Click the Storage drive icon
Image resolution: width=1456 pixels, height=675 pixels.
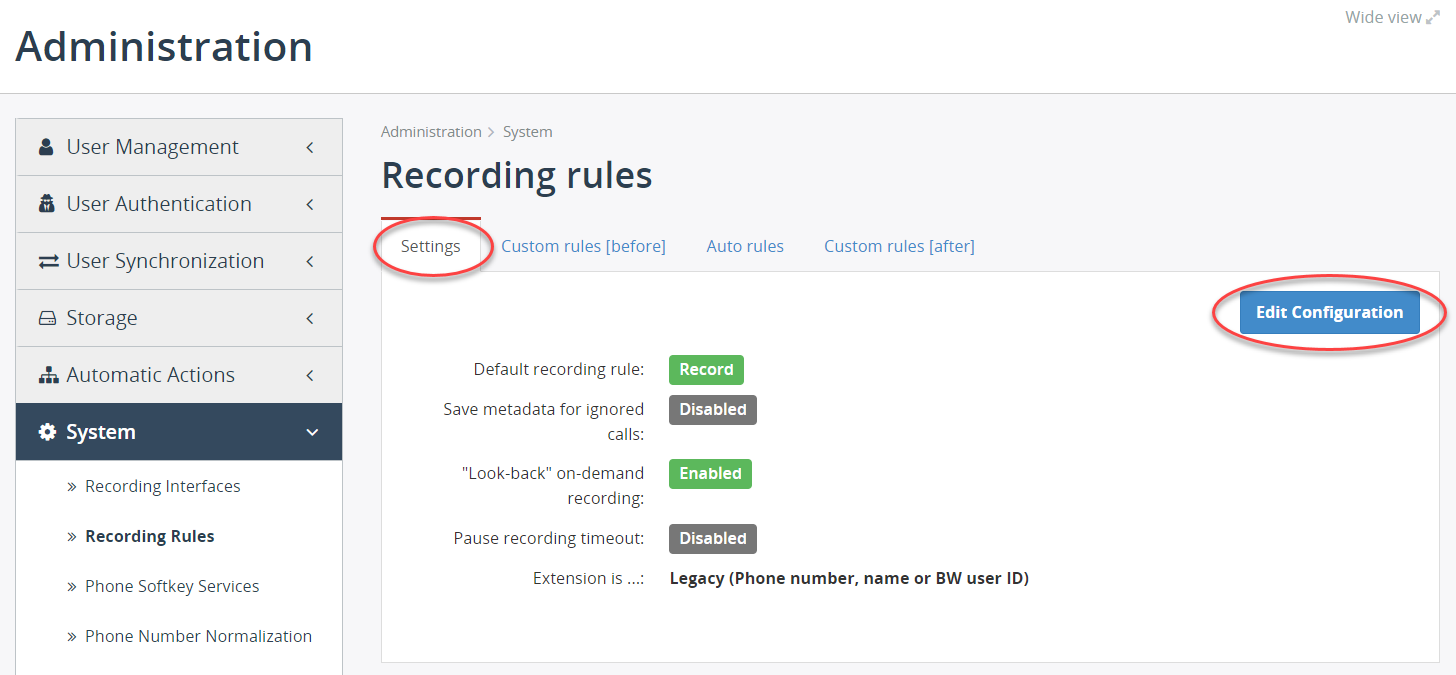click(47, 318)
